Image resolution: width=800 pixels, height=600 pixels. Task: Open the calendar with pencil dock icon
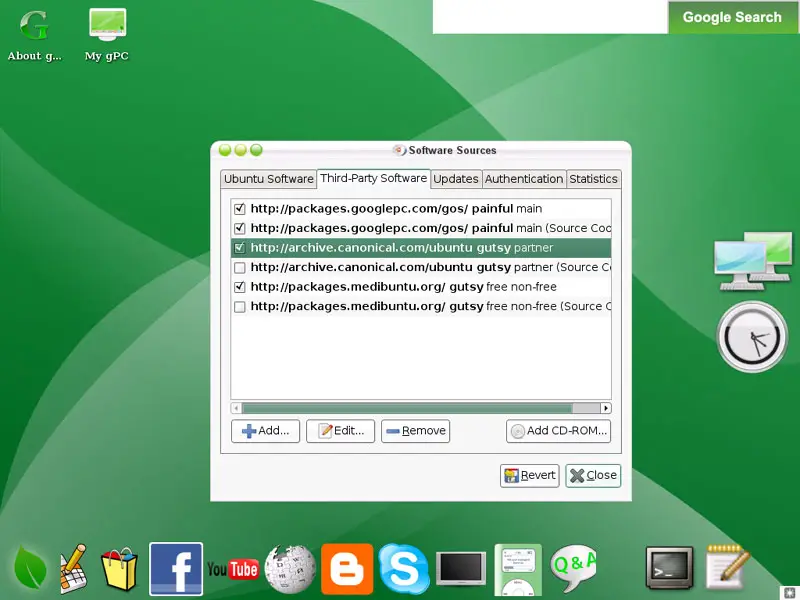tap(73, 568)
